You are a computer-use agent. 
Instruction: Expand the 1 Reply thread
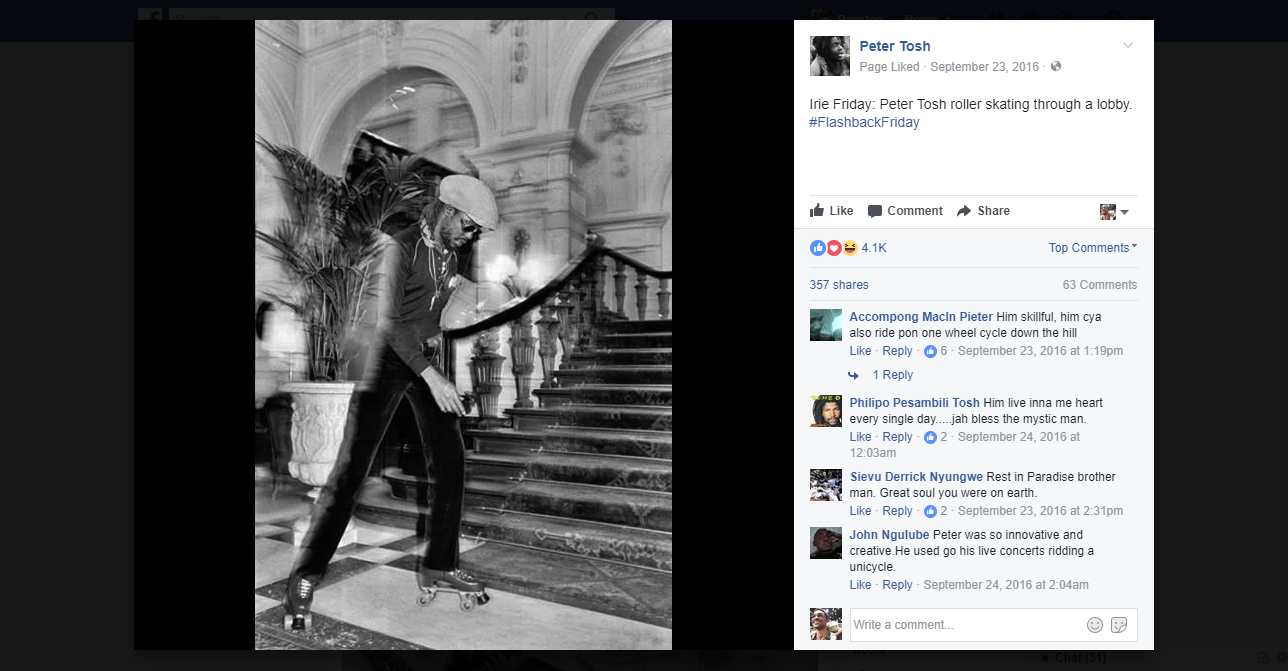click(x=892, y=375)
